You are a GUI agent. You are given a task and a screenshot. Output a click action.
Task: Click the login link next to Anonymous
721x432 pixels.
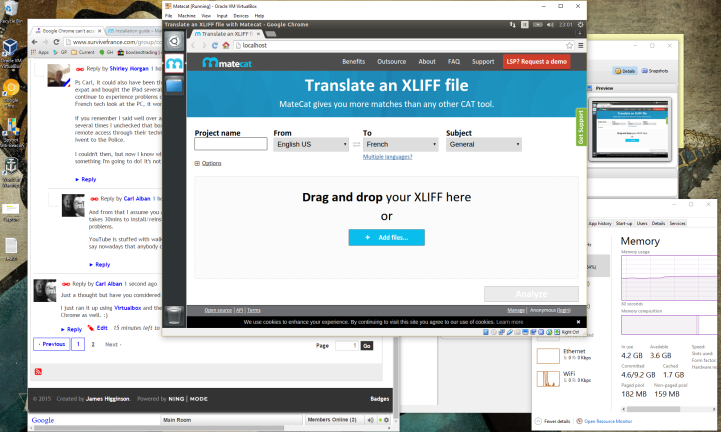pos(564,311)
